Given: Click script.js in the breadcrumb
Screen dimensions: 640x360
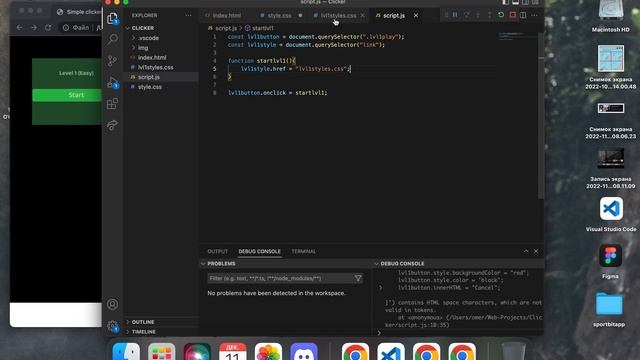Looking at the screenshot, I should (x=226, y=28).
